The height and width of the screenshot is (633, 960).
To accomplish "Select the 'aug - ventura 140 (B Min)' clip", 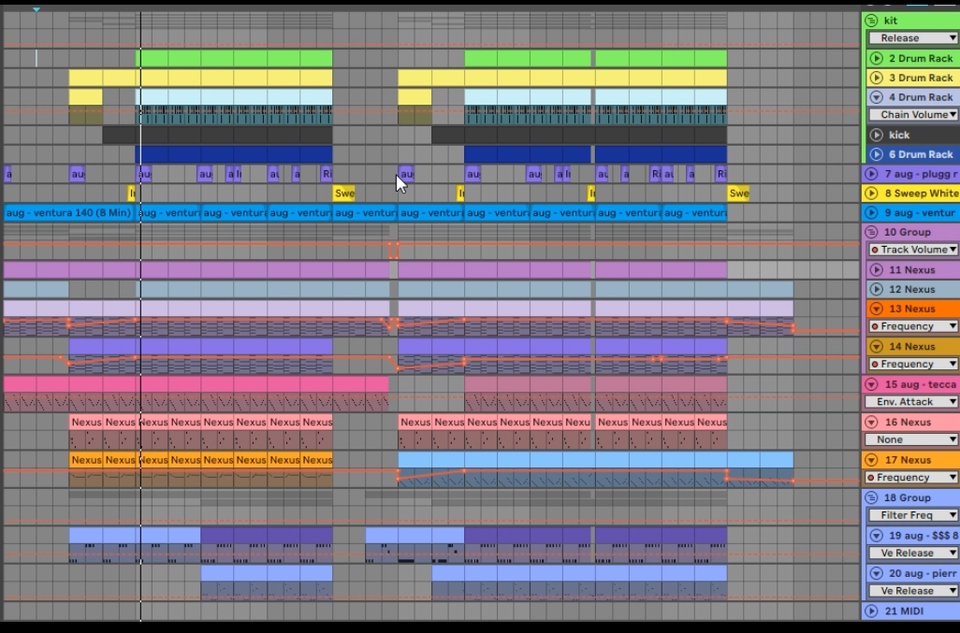I will (70, 213).
